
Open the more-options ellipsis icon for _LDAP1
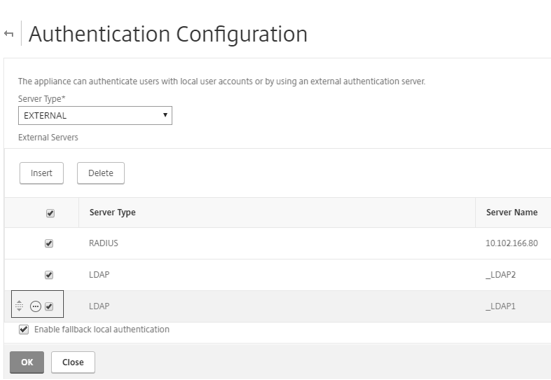pos(35,306)
